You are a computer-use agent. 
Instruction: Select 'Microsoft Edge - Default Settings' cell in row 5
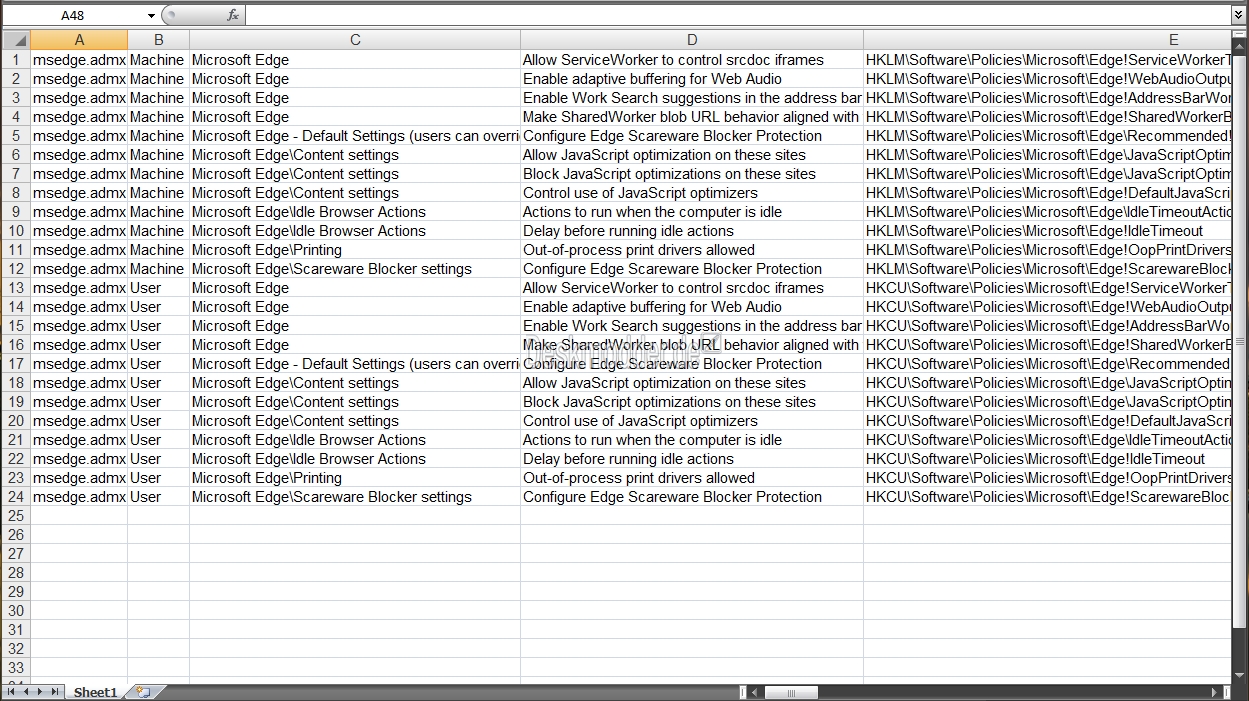(x=355, y=136)
